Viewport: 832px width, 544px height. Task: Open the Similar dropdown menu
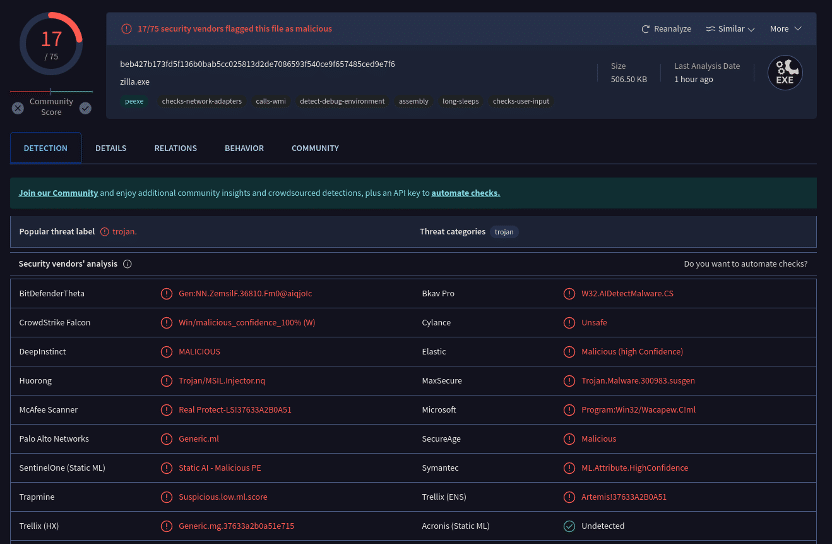(729, 29)
